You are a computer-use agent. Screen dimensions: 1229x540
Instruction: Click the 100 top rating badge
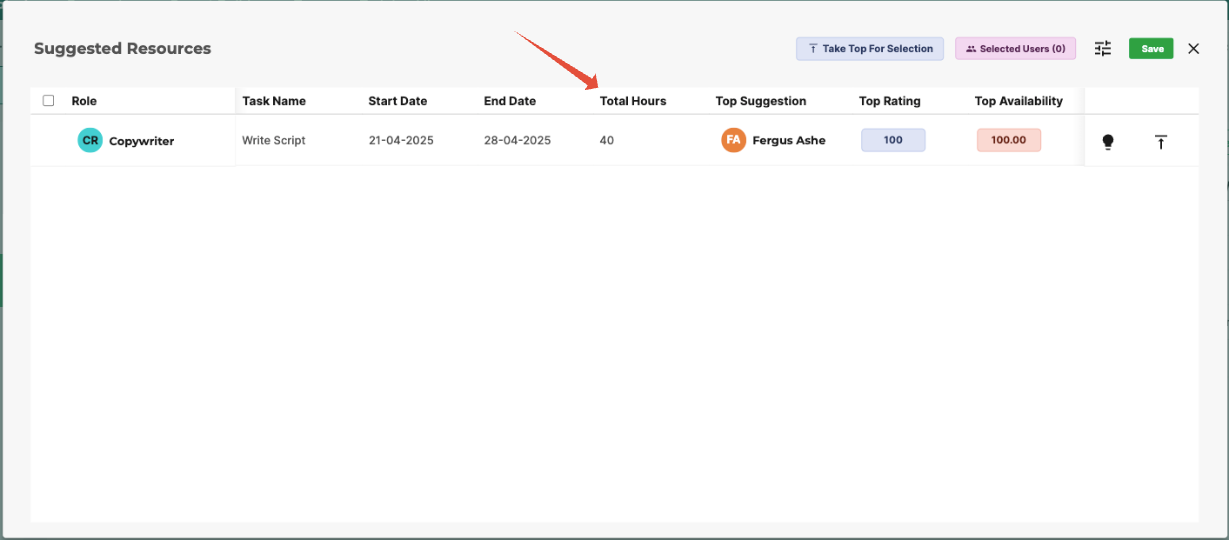(x=893, y=140)
